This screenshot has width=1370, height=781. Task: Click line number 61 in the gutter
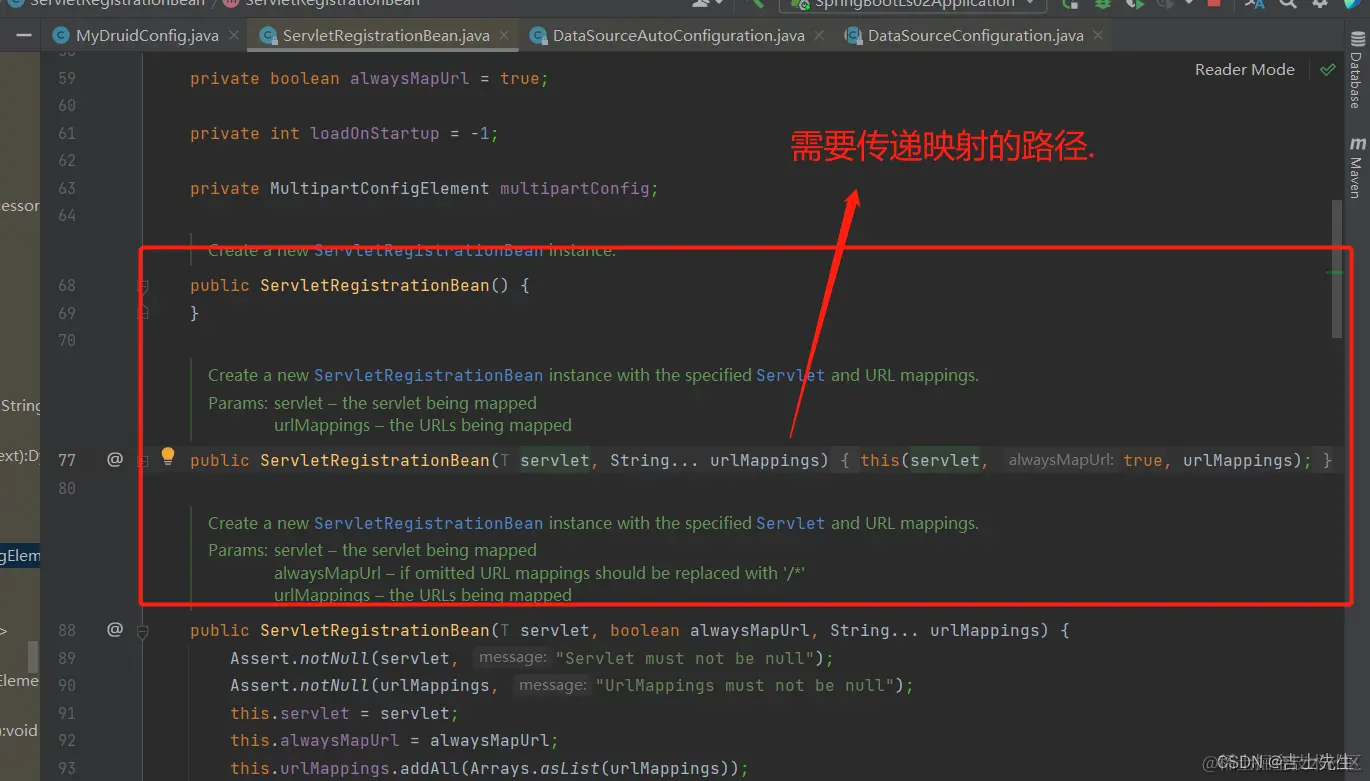[x=67, y=133]
